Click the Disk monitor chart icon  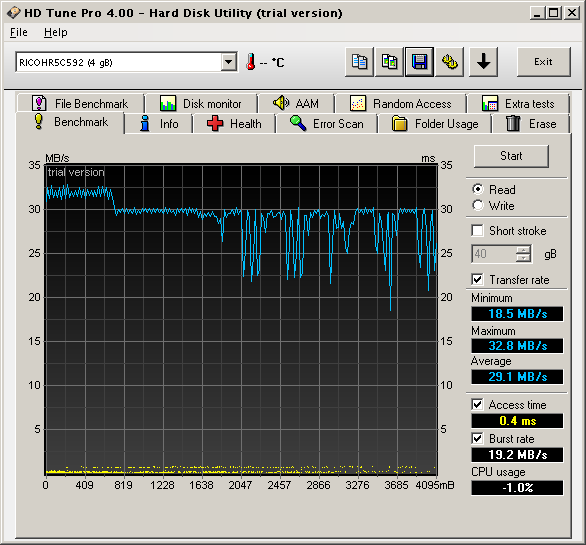tap(168, 103)
